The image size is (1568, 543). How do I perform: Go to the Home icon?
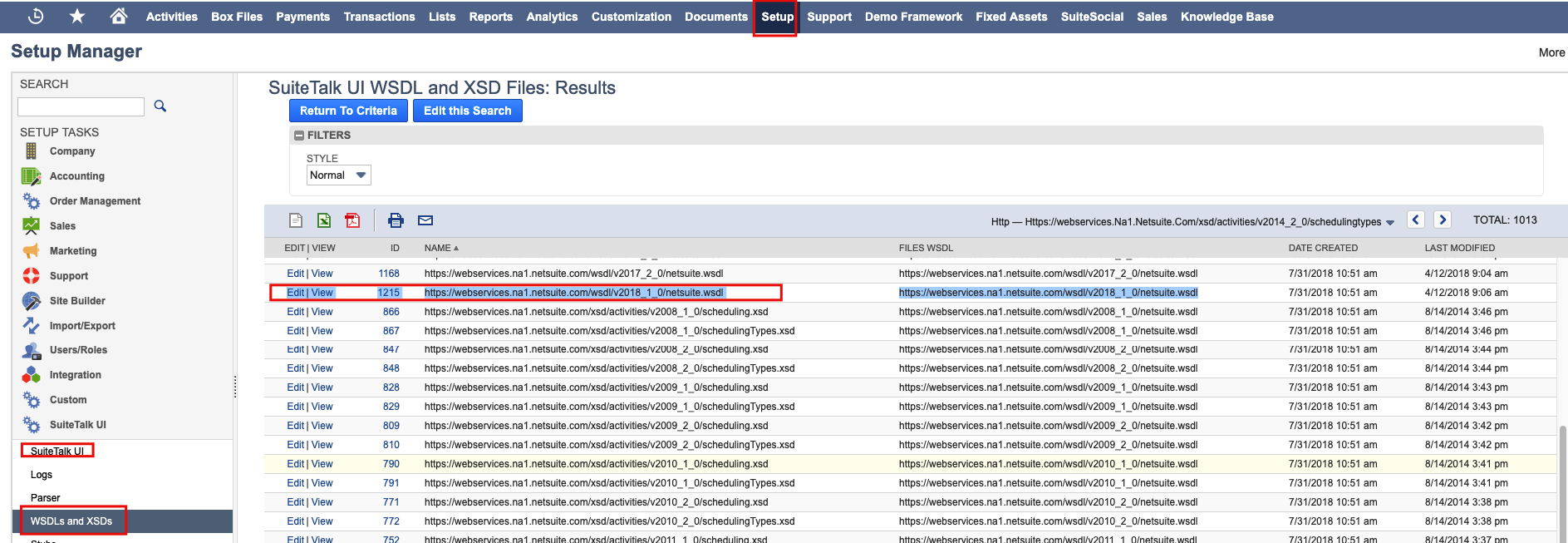point(119,16)
